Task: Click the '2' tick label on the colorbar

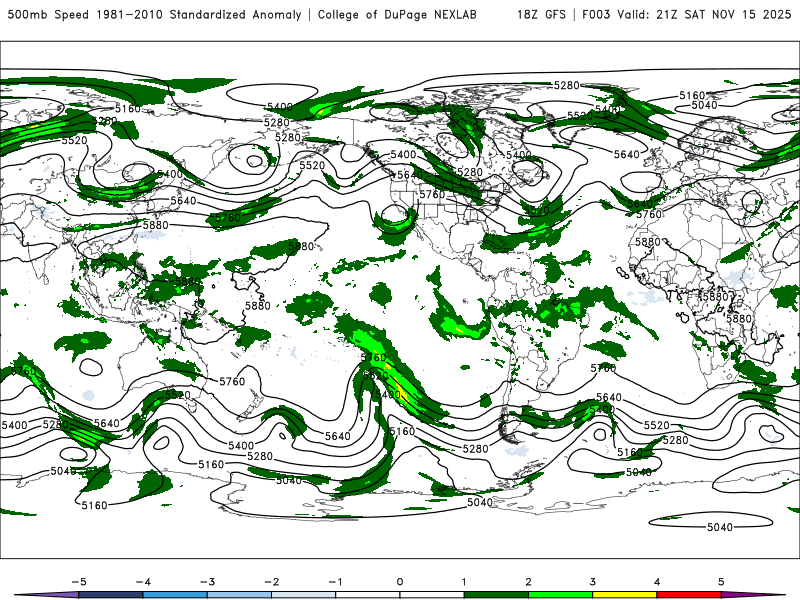Action: pyautogui.click(x=528, y=582)
